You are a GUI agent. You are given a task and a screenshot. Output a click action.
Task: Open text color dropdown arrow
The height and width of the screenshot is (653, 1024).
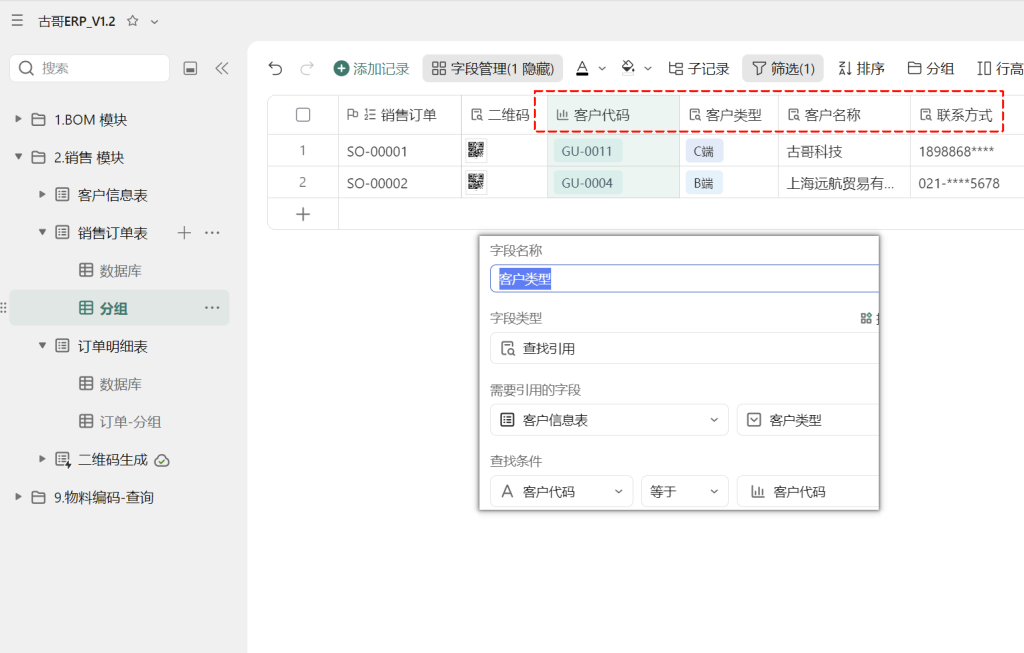(602, 69)
